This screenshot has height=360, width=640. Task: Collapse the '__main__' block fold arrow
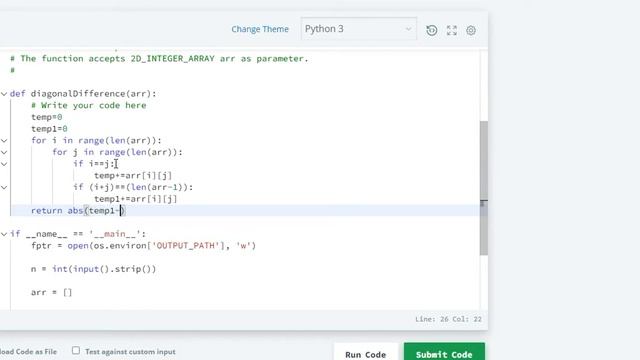[4, 234]
